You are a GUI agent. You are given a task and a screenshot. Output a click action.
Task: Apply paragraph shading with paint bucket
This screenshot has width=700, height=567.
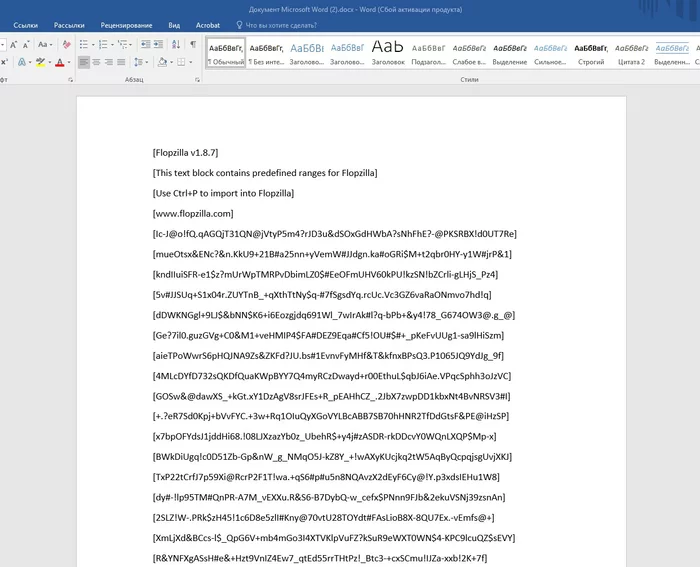click(162, 62)
